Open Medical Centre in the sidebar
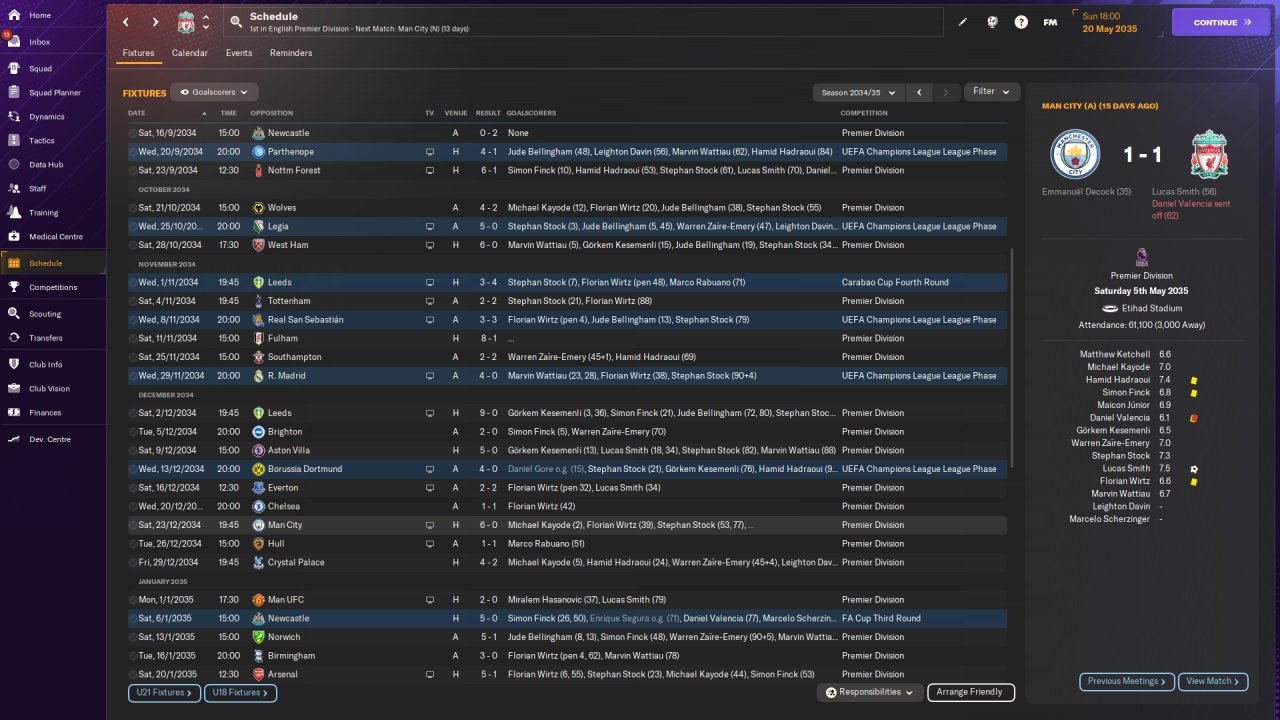Viewport: 1280px width, 720px height. tap(55, 237)
